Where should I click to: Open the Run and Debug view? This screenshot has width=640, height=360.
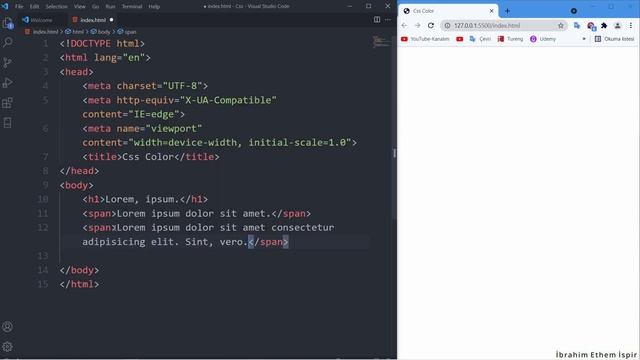coord(8,82)
